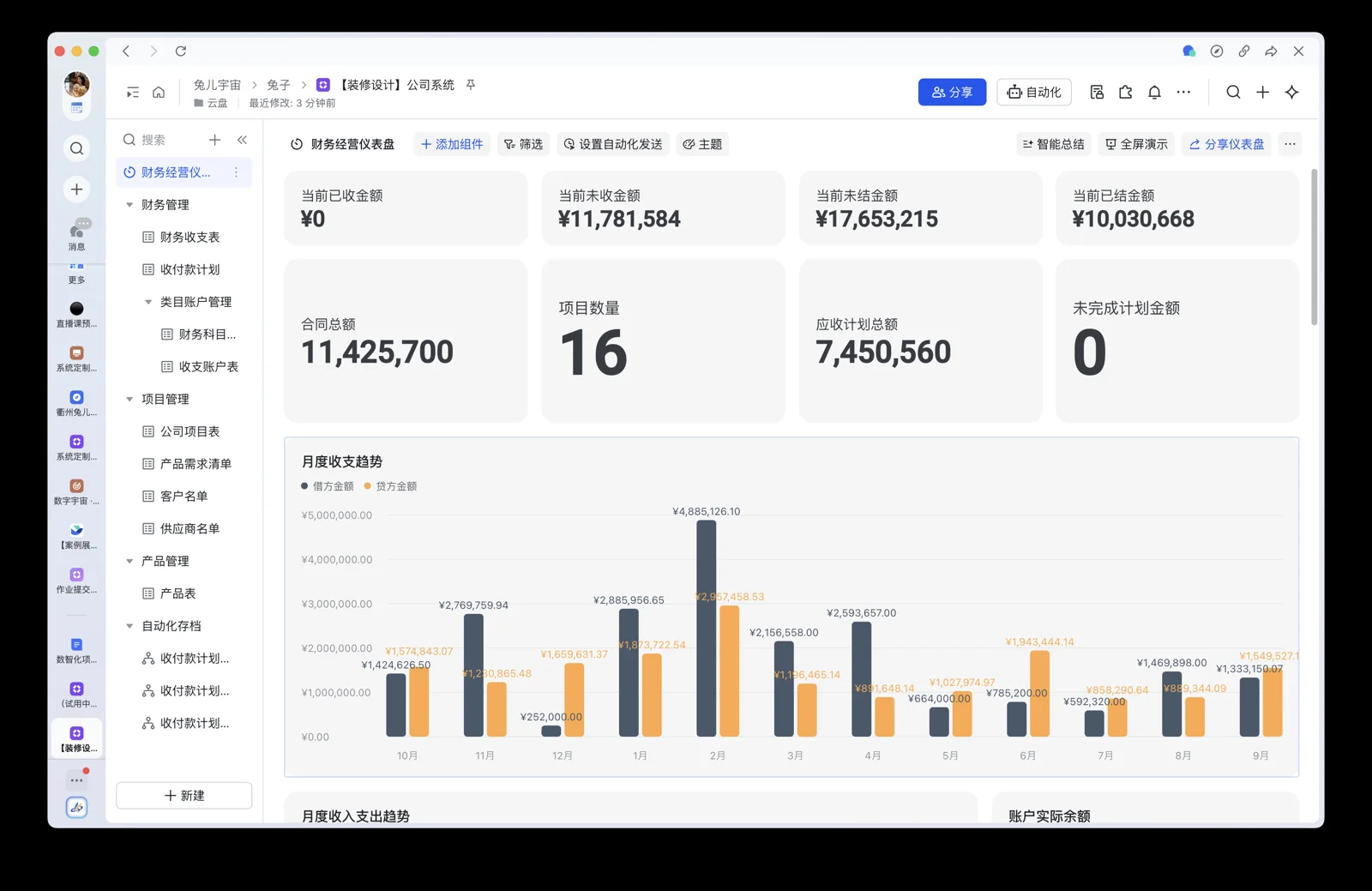
Task: Collapse sidebar with double chevron icon
Action: 242,140
